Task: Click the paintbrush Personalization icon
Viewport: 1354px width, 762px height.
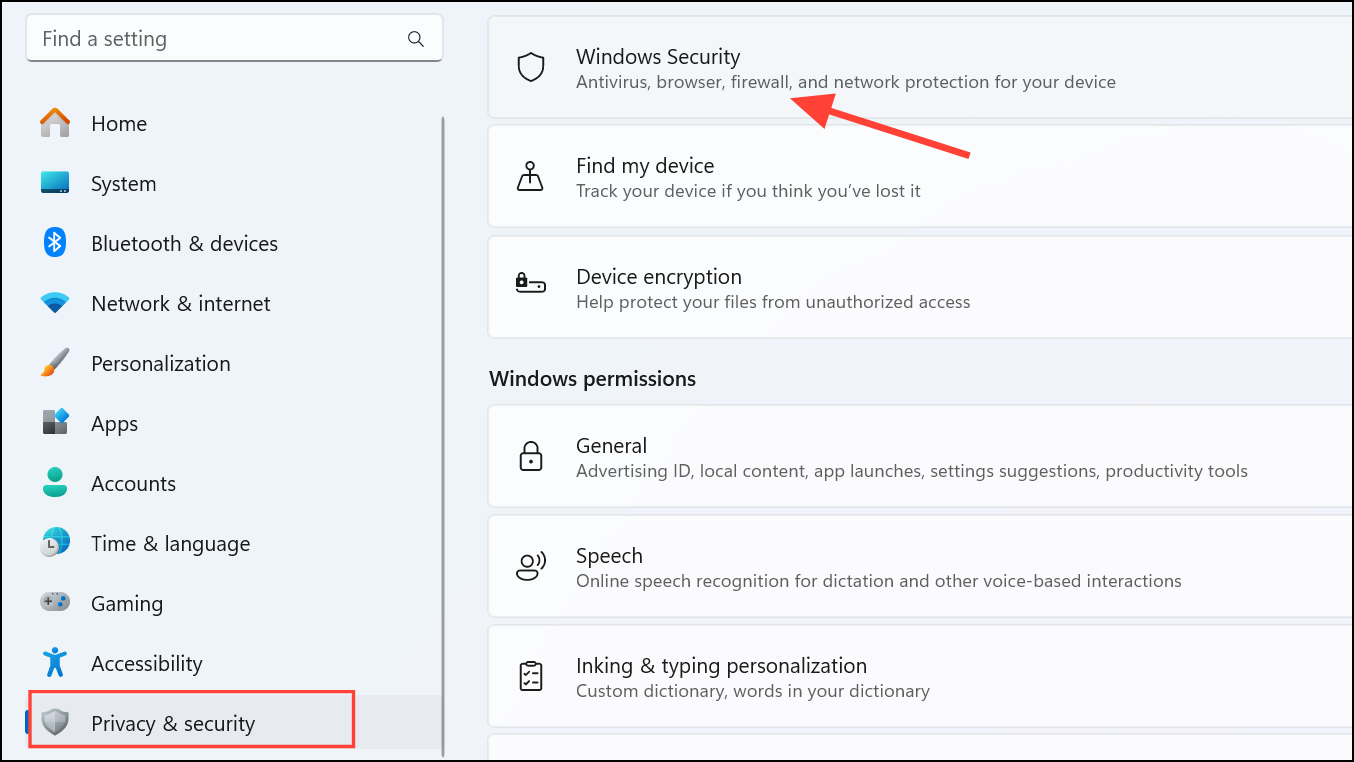Action: pyautogui.click(x=55, y=363)
